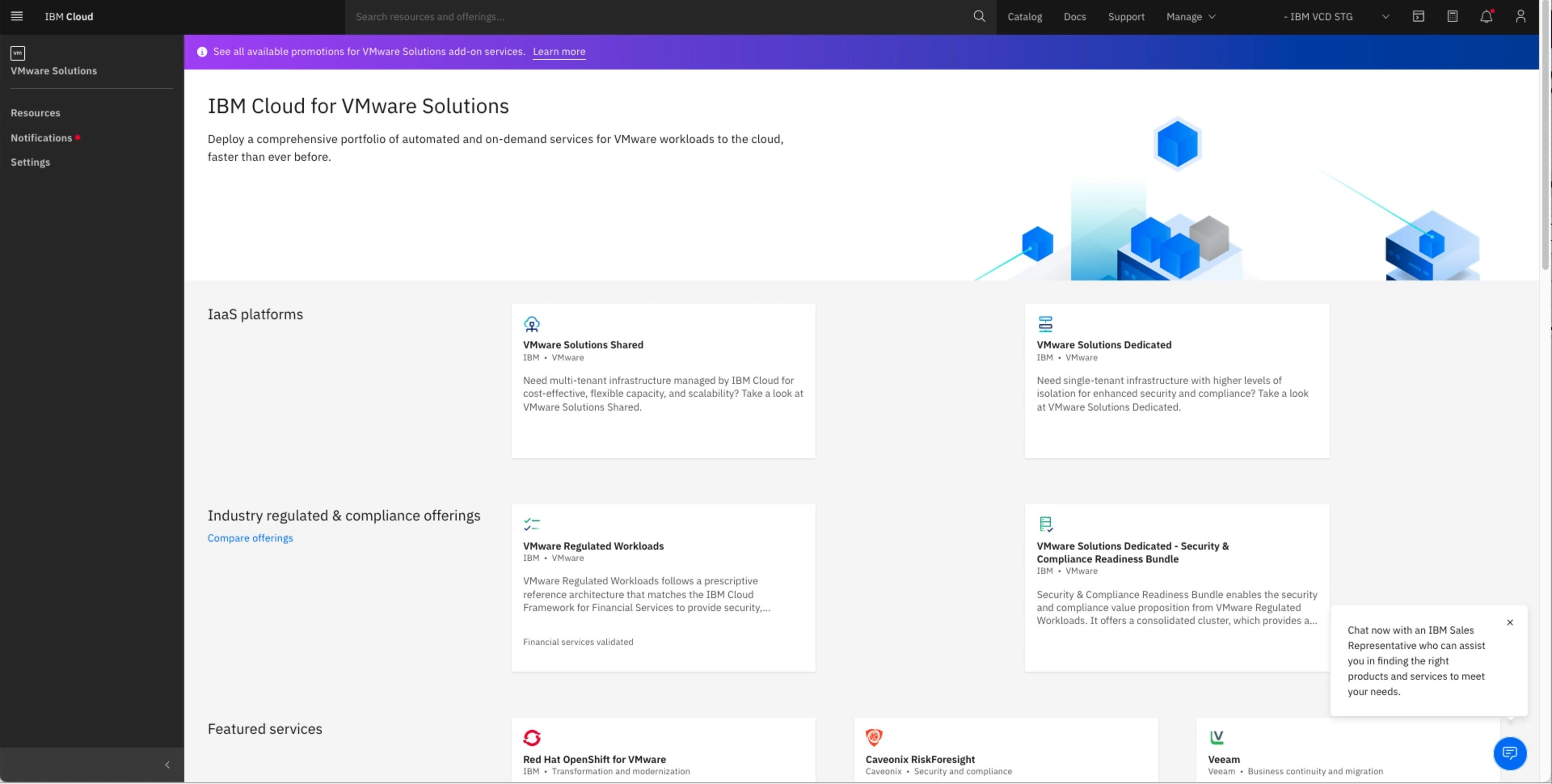Click the Compare offerings link
Image resolution: width=1552 pixels, height=784 pixels.
pos(250,537)
